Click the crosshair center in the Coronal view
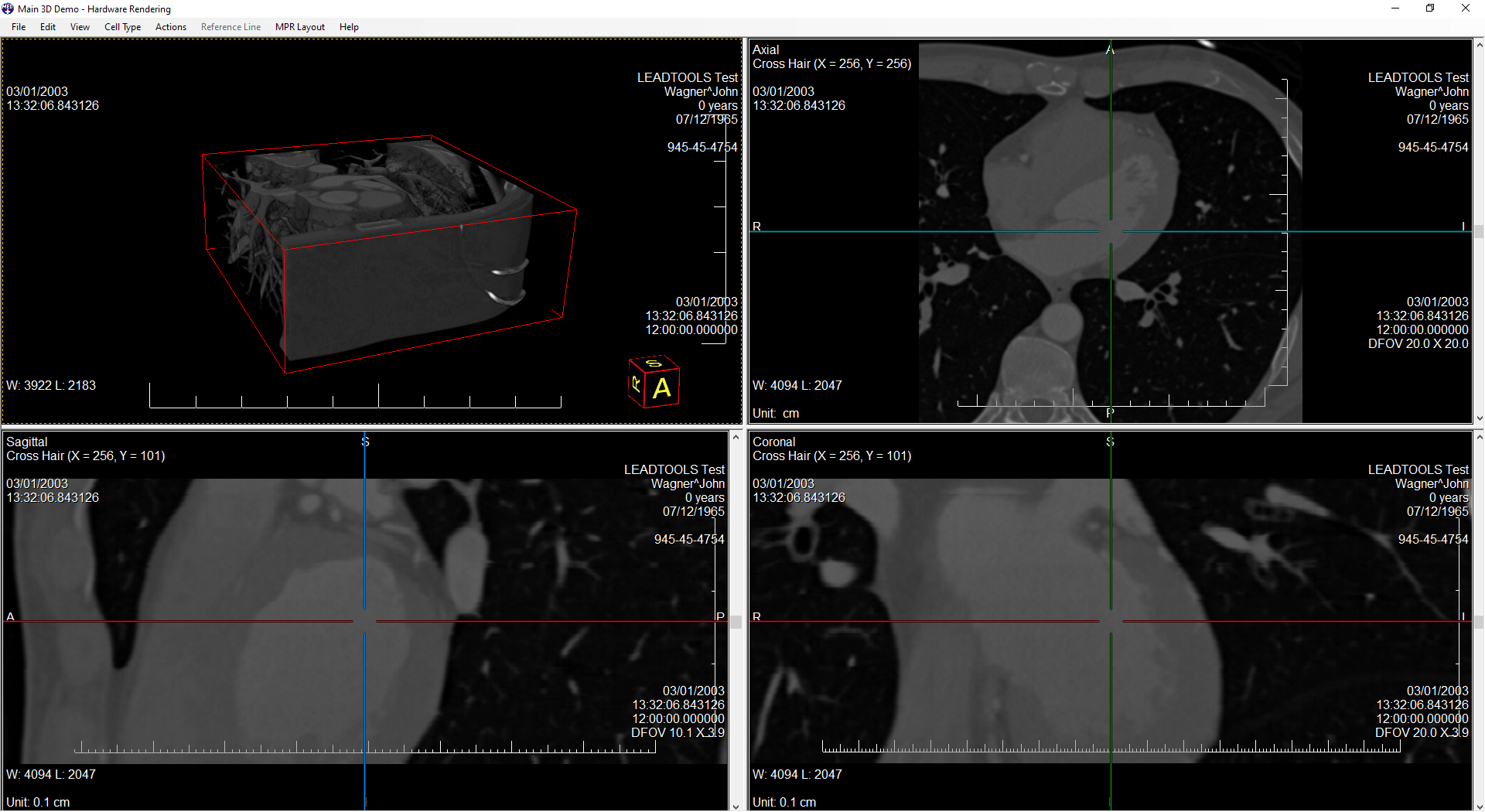Image resolution: width=1485 pixels, height=812 pixels. [x=1111, y=620]
